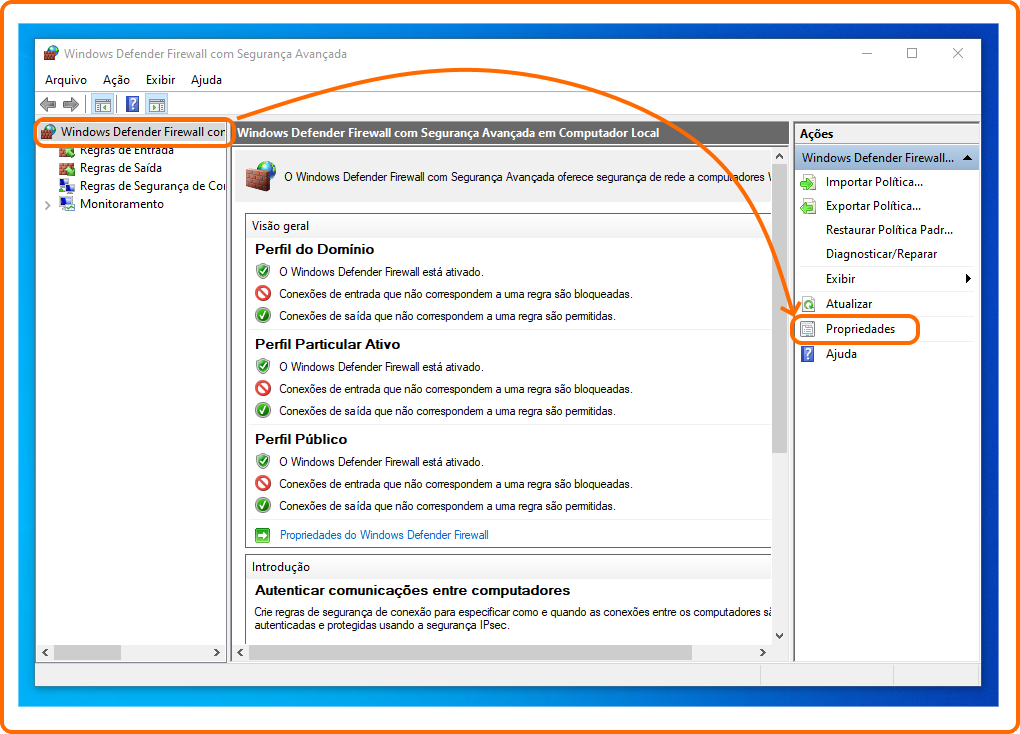Click Atualizar in the Ações pane
The height and width of the screenshot is (734, 1020).
point(849,304)
